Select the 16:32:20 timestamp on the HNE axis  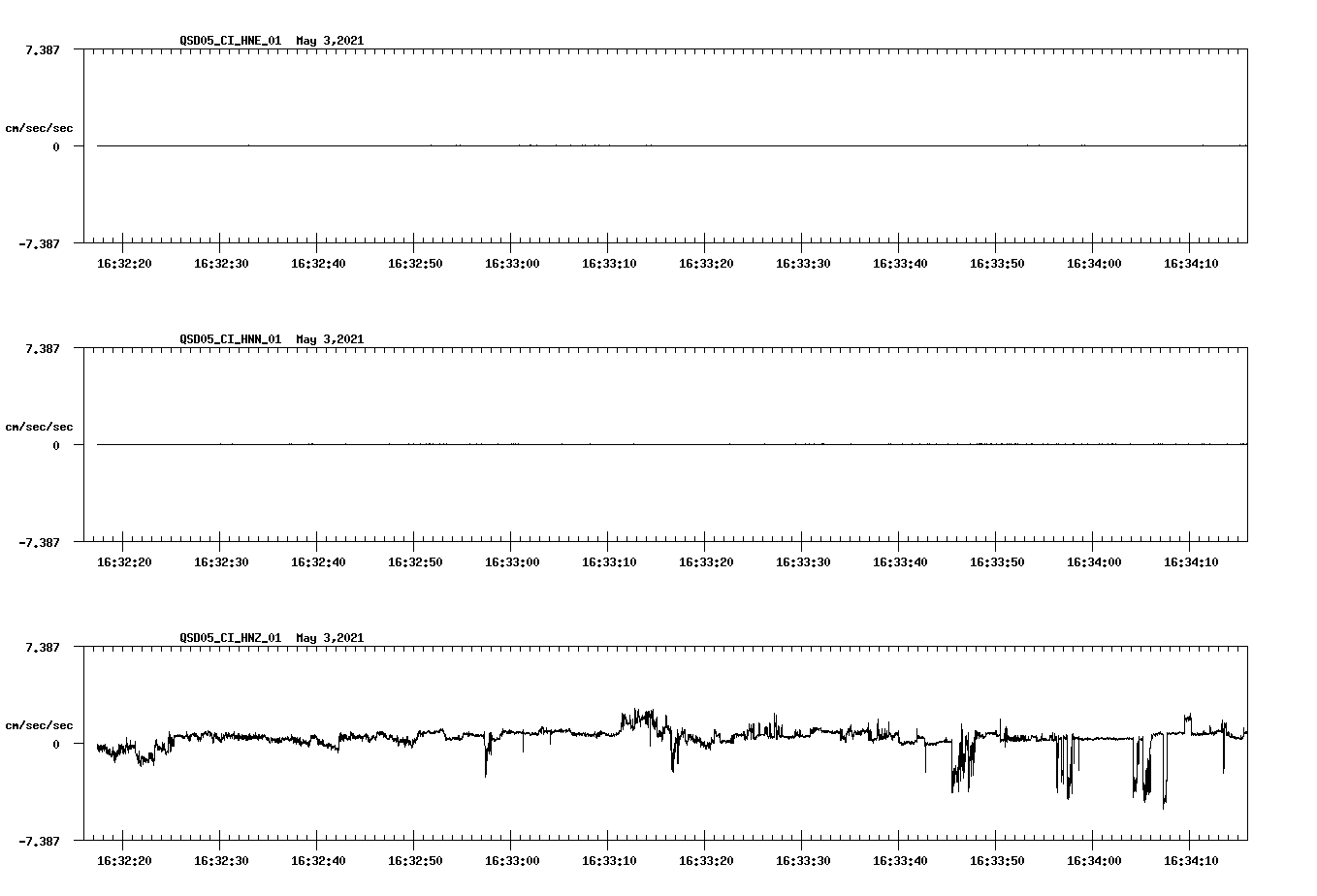click(123, 261)
